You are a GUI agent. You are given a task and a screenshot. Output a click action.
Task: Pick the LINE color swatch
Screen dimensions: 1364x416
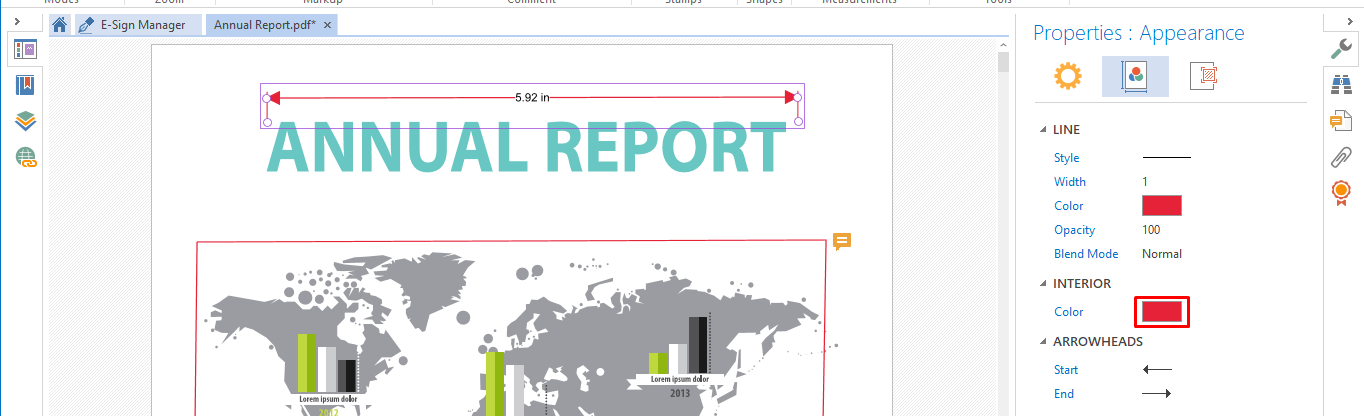click(1162, 206)
